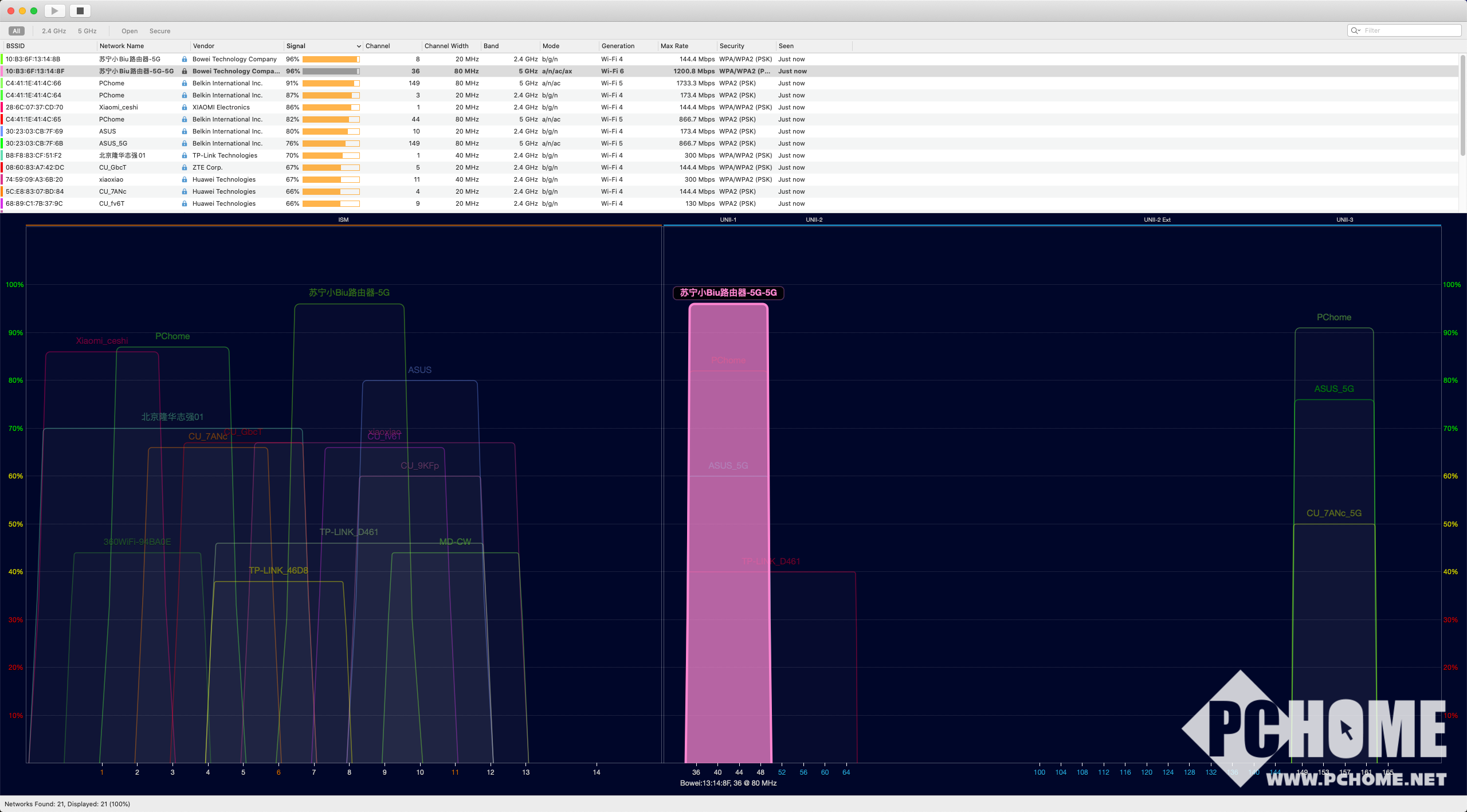Screen dimensions: 1467x812
Task: Select Xiaomi_ceshi network name
Action: (x=118, y=107)
